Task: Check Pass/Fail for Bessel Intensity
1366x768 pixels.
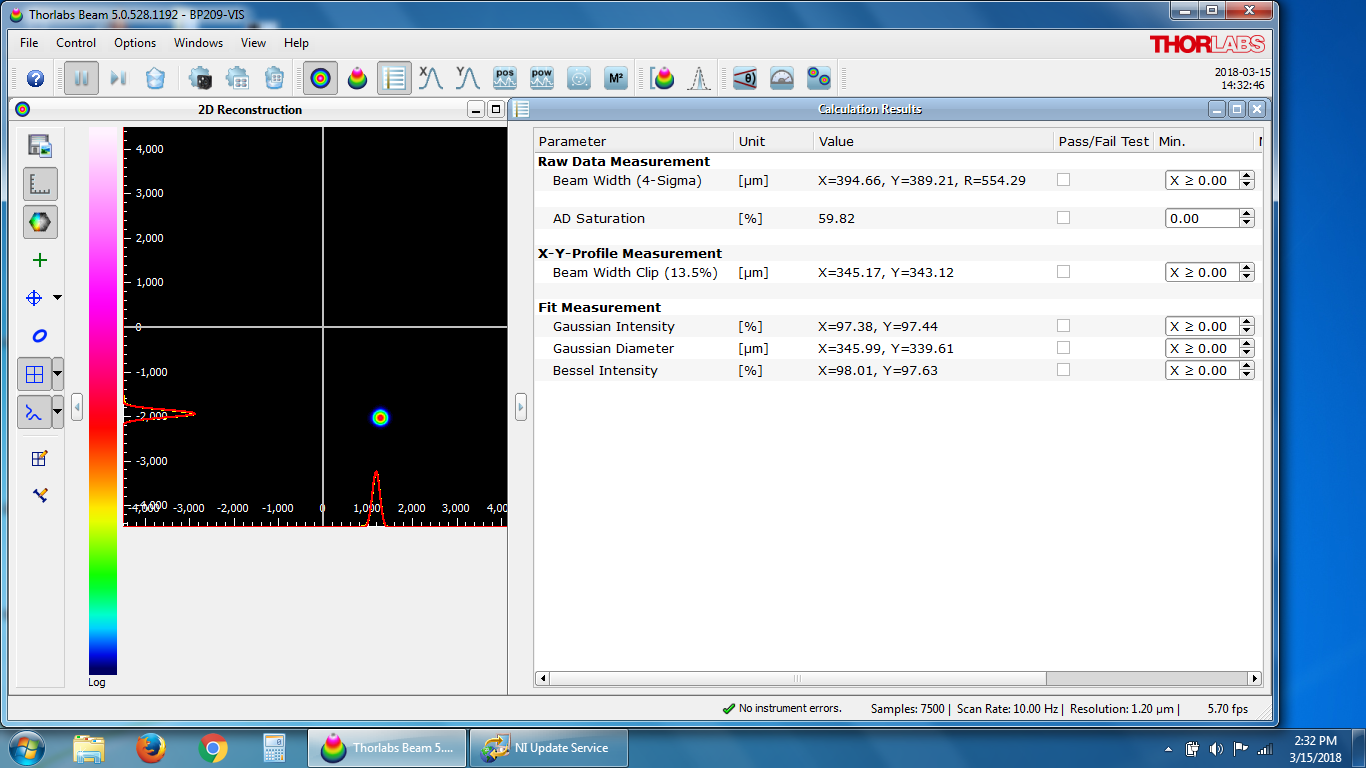Action: [1063, 370]
